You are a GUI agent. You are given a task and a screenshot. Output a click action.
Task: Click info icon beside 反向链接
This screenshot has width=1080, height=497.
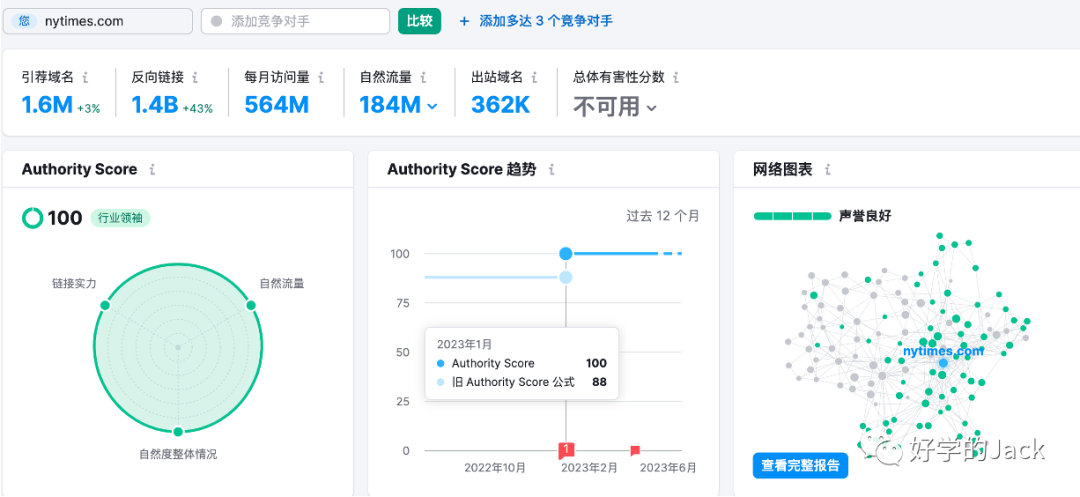pos(195,77)
